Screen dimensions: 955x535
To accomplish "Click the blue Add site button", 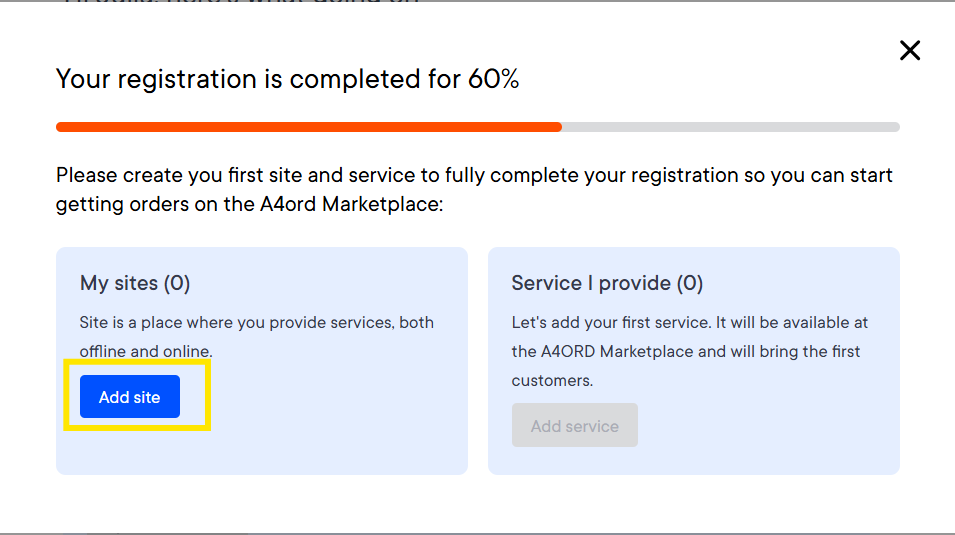I will (130, 397).
